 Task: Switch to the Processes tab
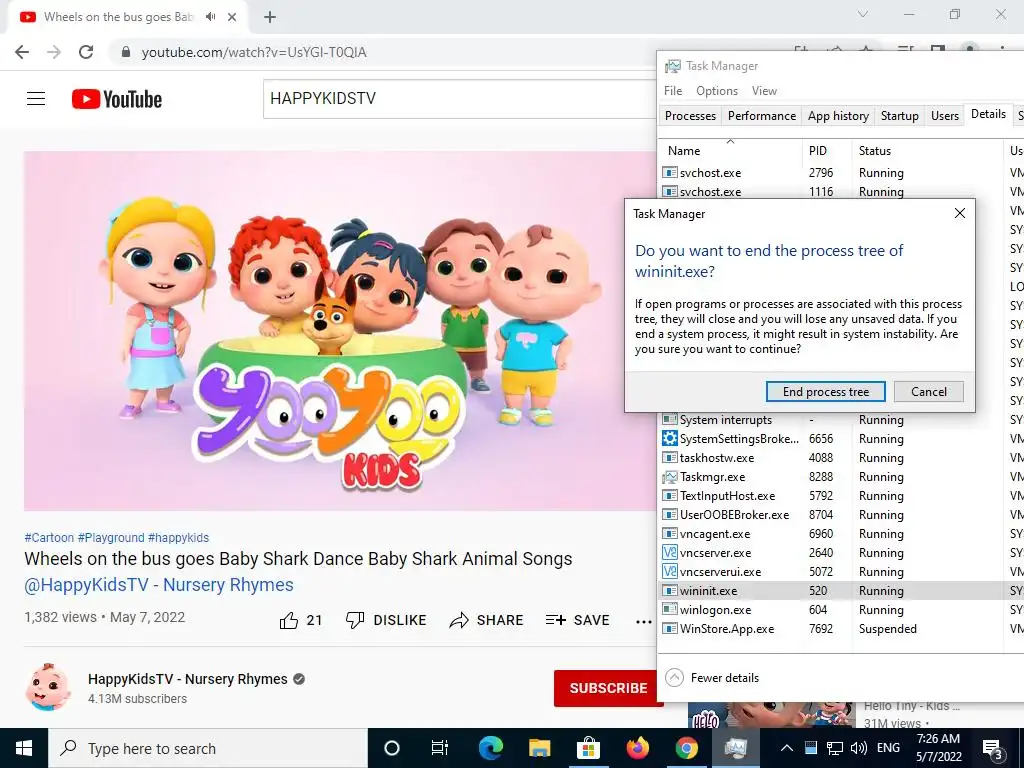(x=690, y=116)
